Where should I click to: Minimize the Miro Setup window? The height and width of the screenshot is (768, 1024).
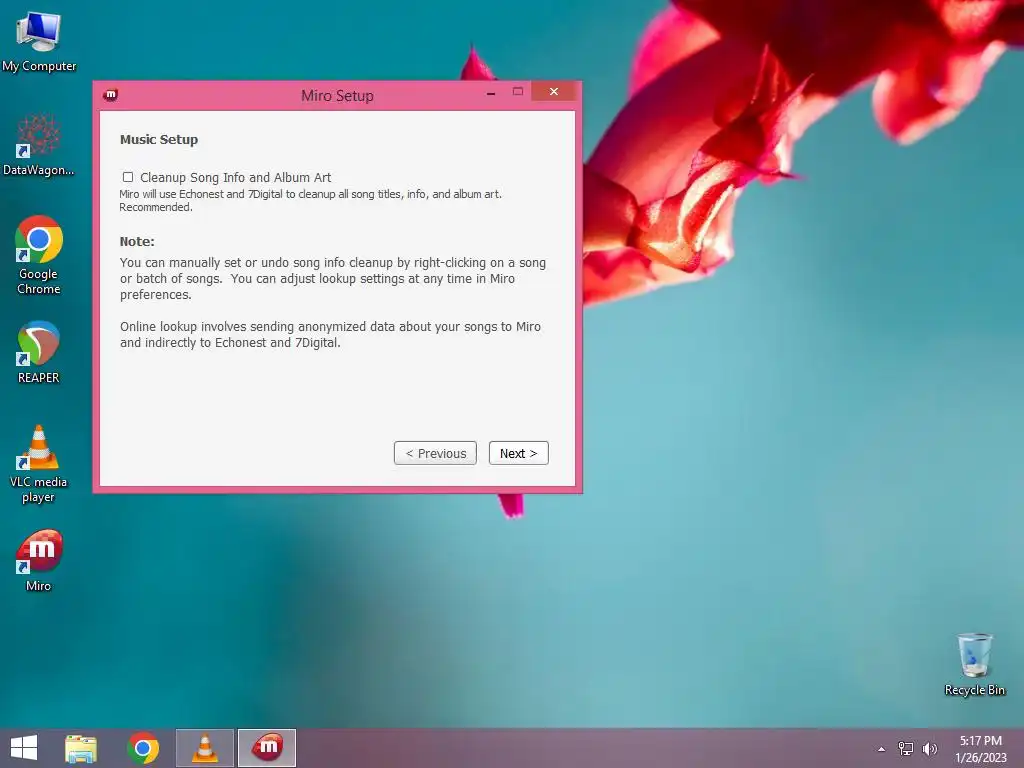pyautogui.click(x=491, y=93)
